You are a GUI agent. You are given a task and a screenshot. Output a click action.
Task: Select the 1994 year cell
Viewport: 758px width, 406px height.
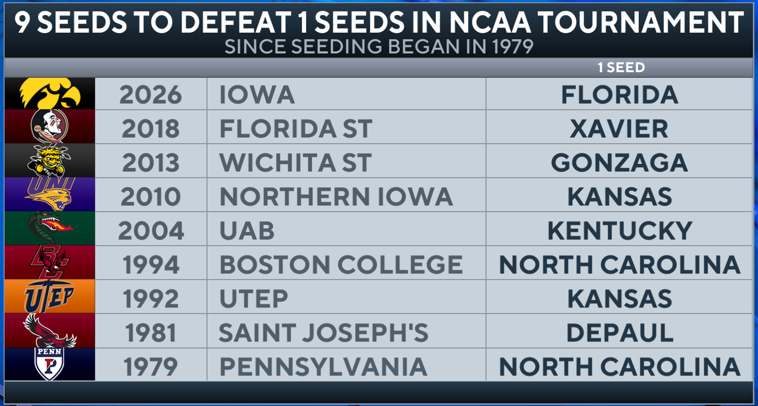point(151,265)
